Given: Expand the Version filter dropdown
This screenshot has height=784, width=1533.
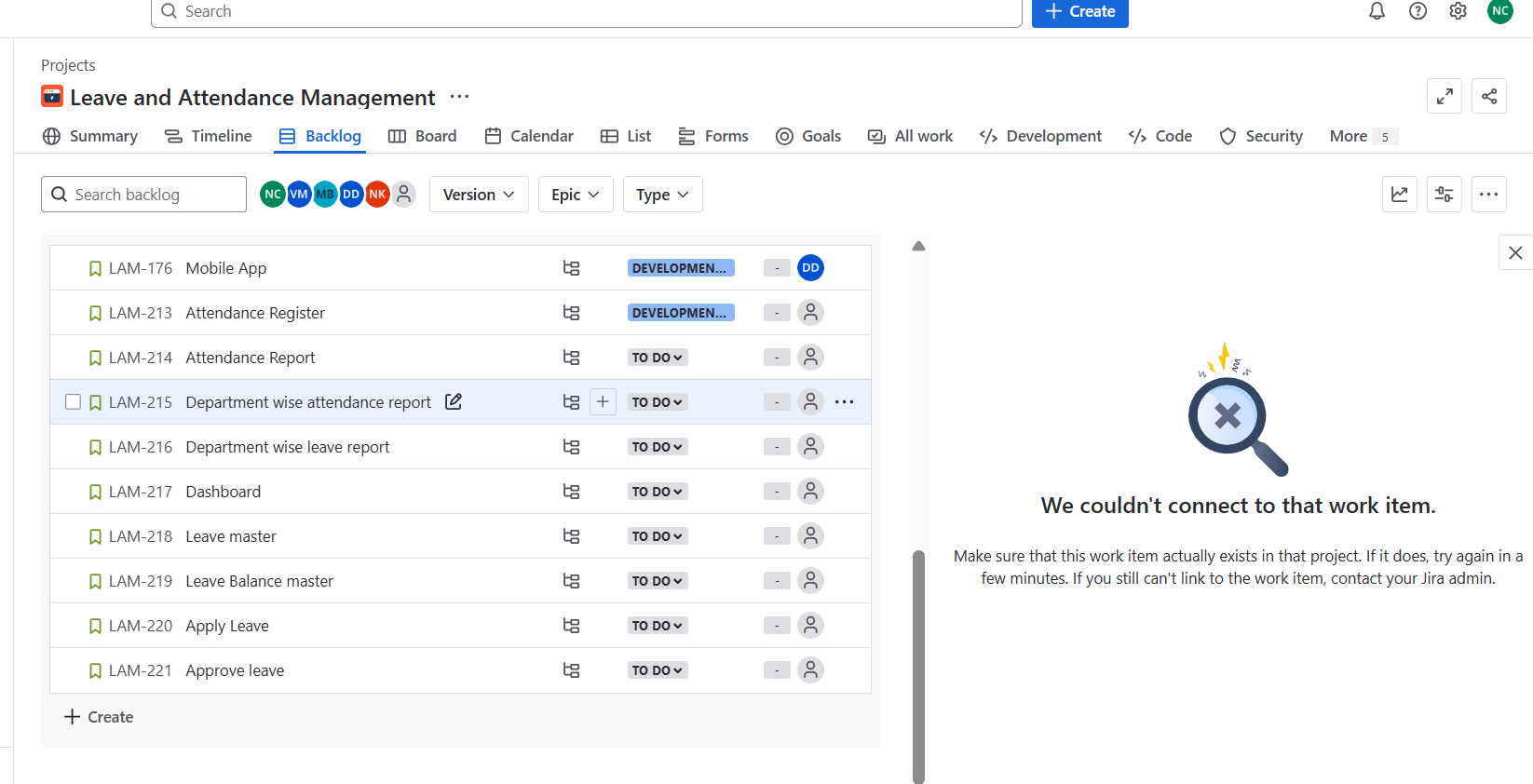Looking at the screenshot, I should point(478,195).
